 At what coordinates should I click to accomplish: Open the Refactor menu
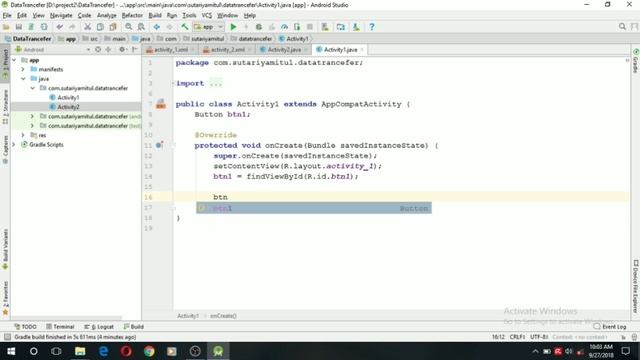(132, 16)
